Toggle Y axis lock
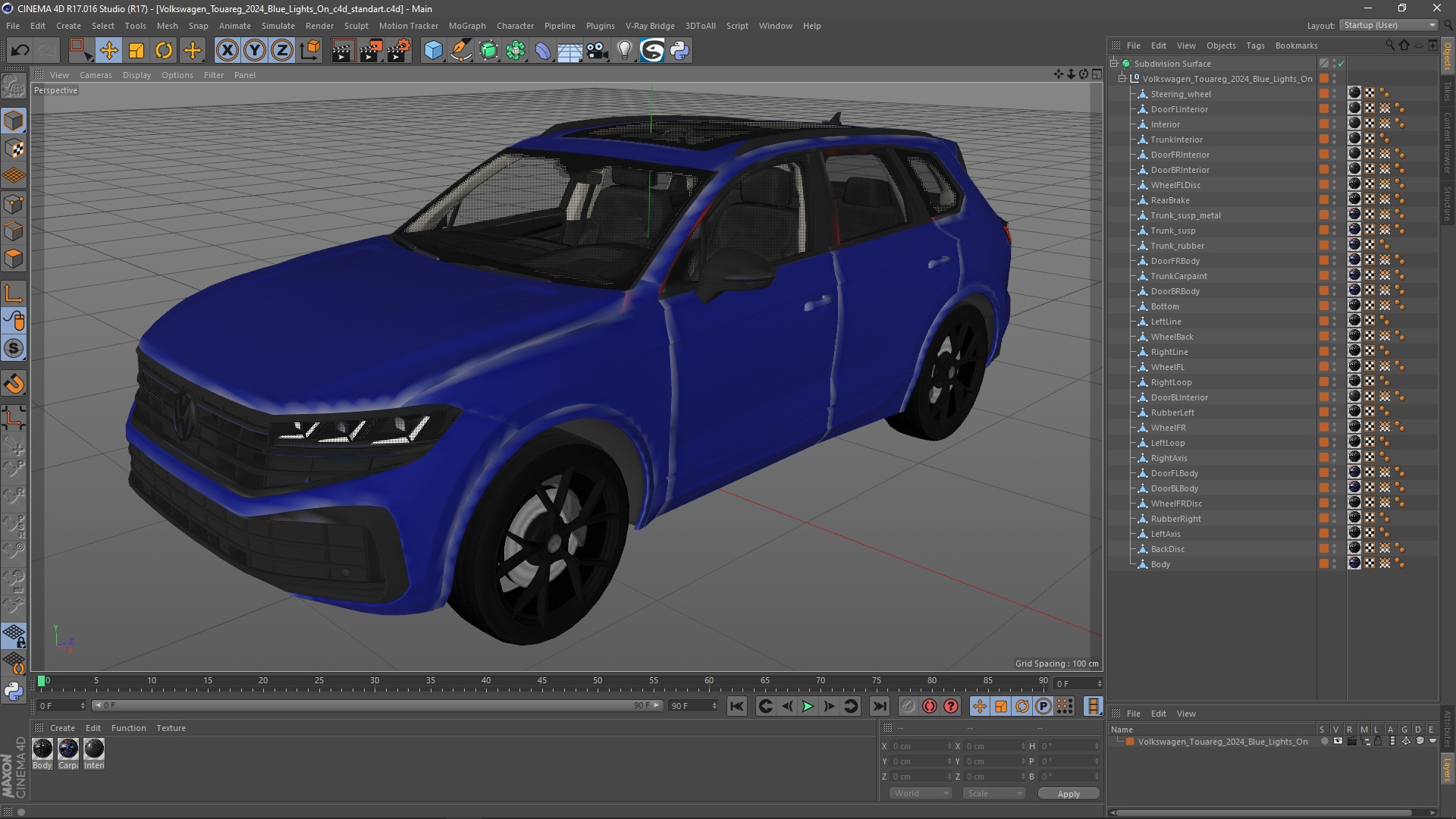 (x=255, y=51)
